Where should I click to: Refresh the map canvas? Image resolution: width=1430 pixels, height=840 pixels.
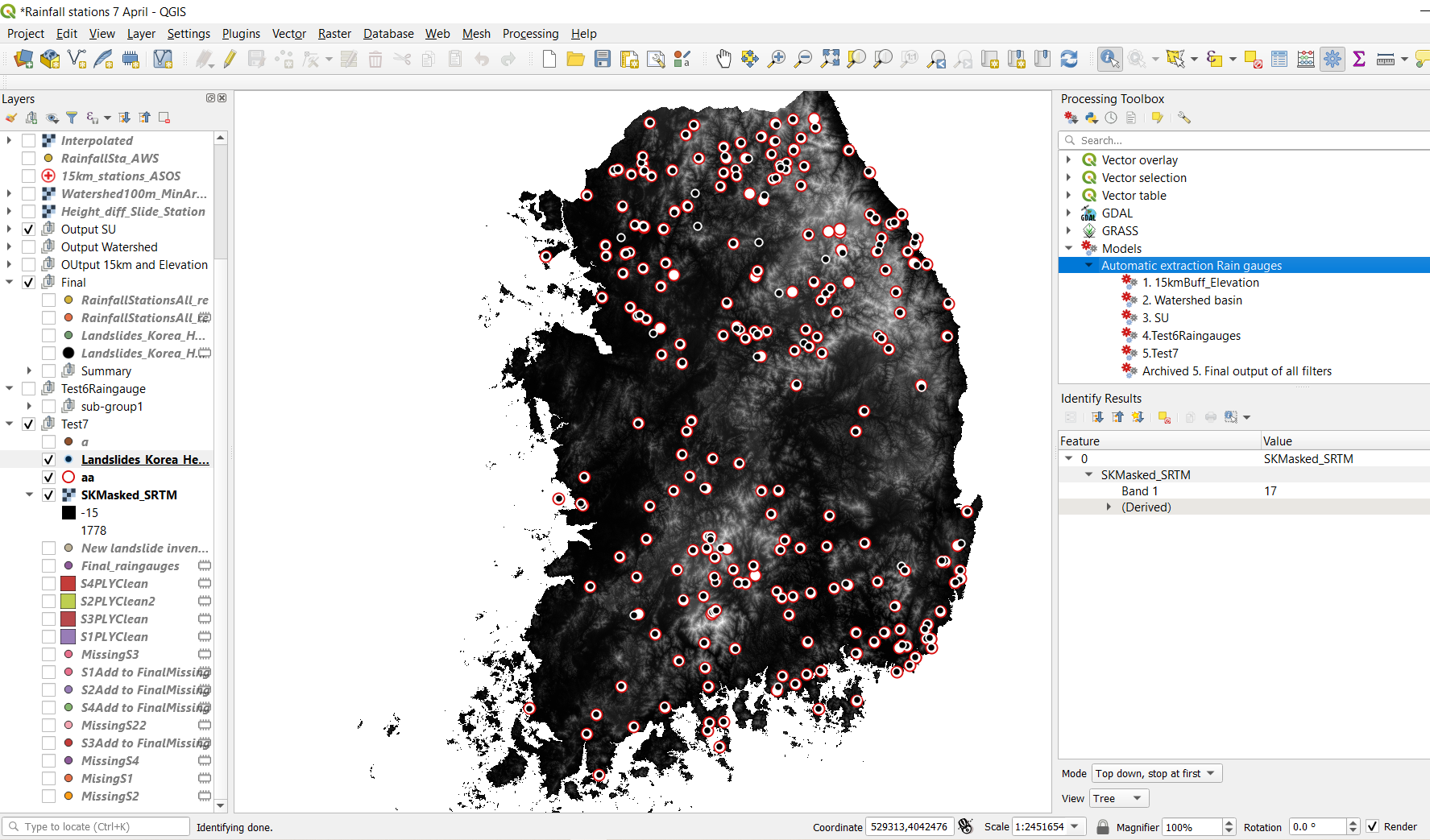click(1069, 59)
